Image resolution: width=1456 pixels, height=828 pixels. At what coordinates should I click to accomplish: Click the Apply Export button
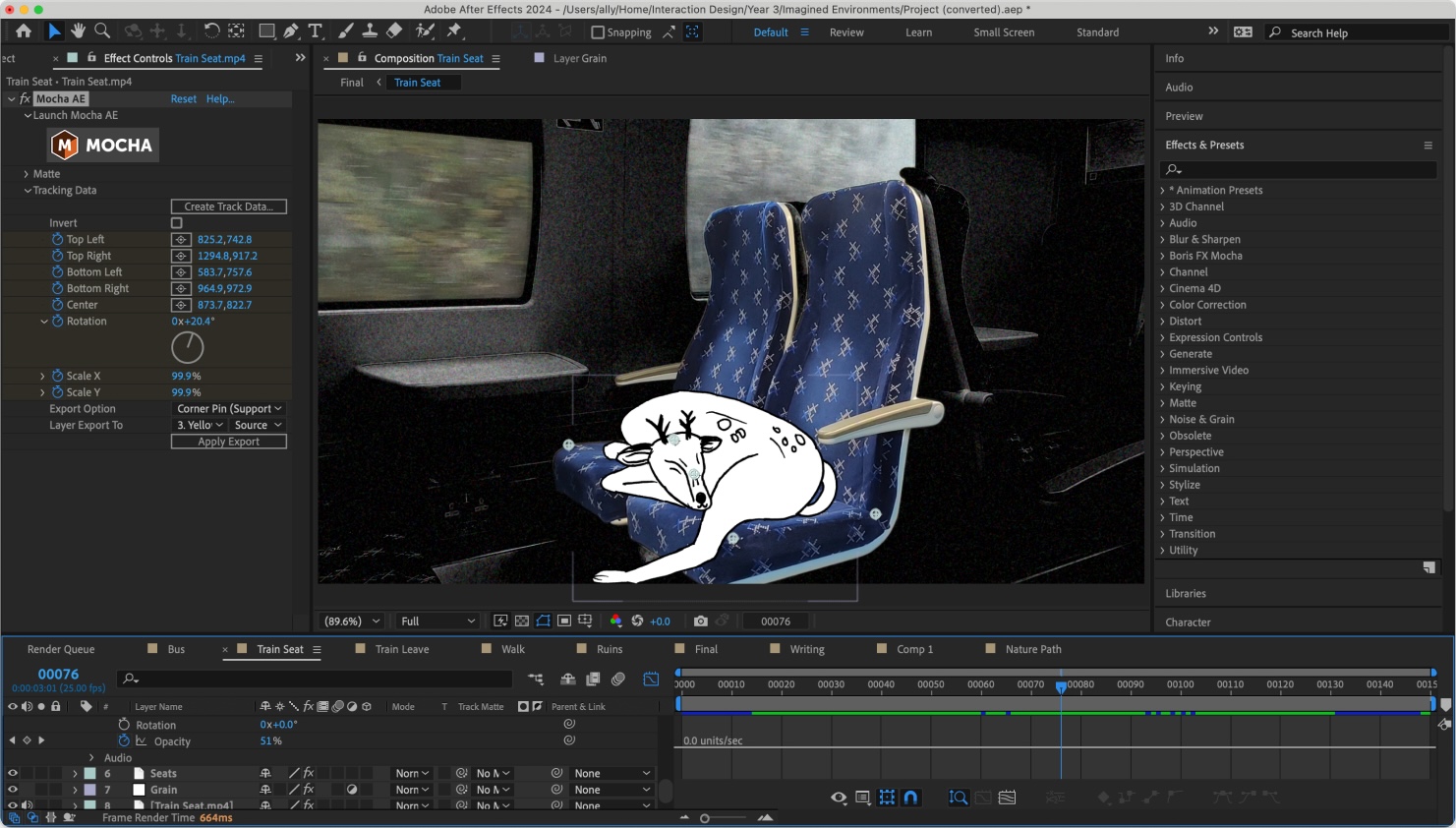click(x=229, y=443)
